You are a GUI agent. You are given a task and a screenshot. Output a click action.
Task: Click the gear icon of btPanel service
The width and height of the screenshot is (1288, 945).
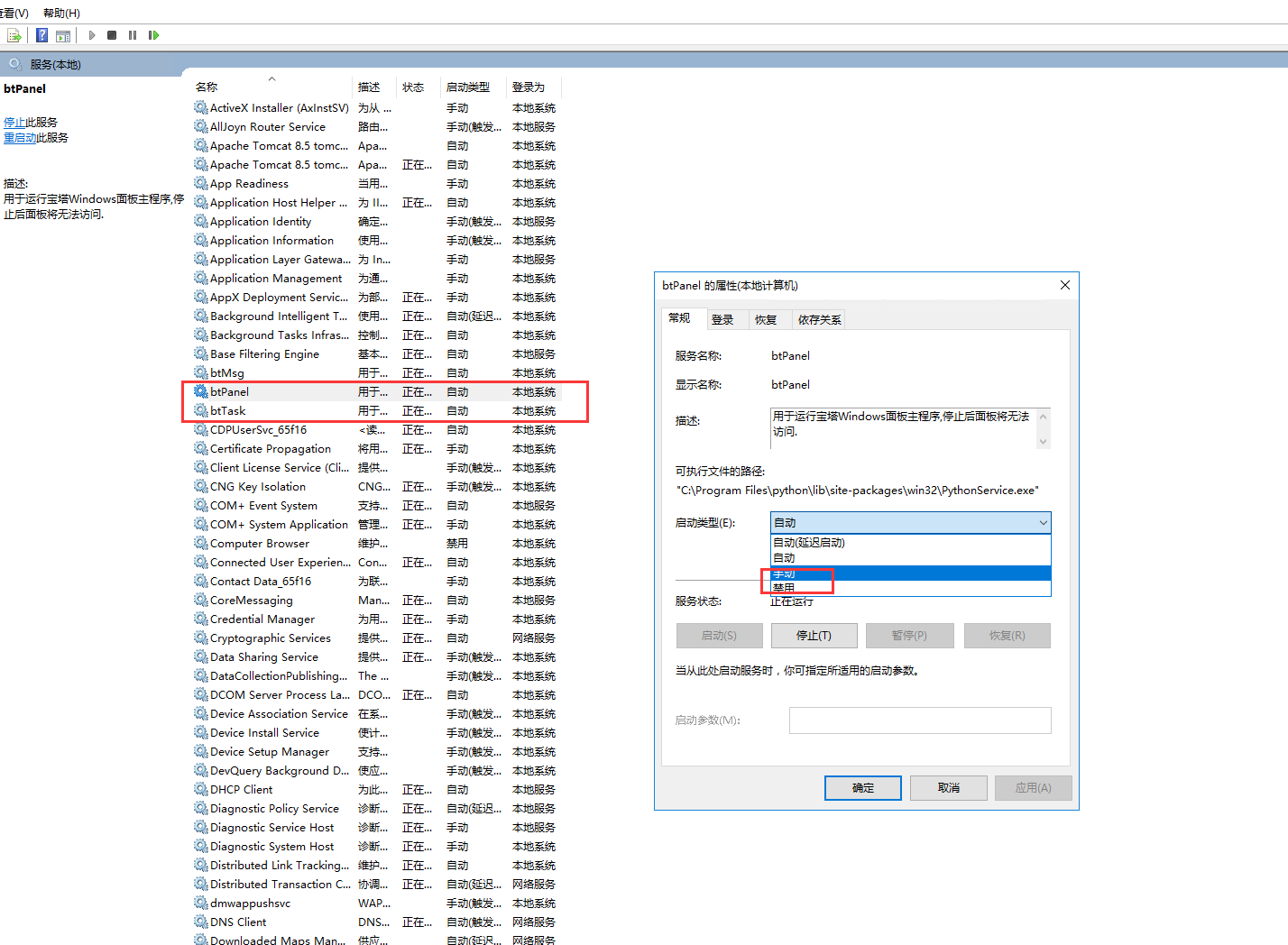click(x=200, y=391)
